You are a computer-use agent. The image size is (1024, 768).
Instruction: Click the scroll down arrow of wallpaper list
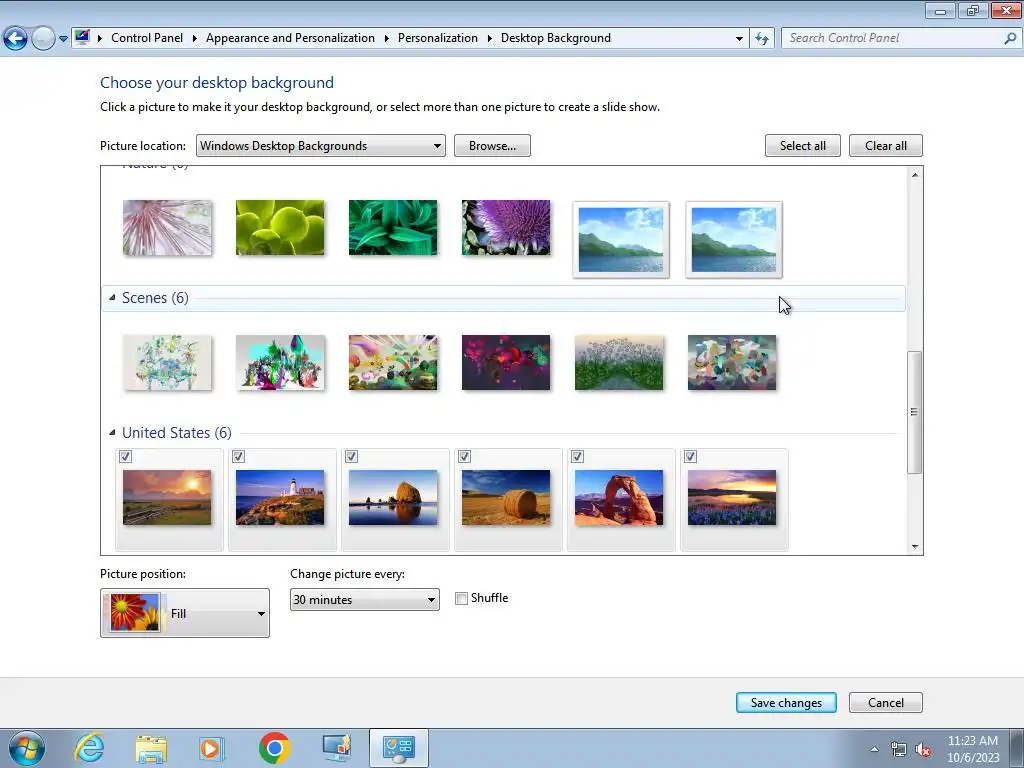pos(915,547)
